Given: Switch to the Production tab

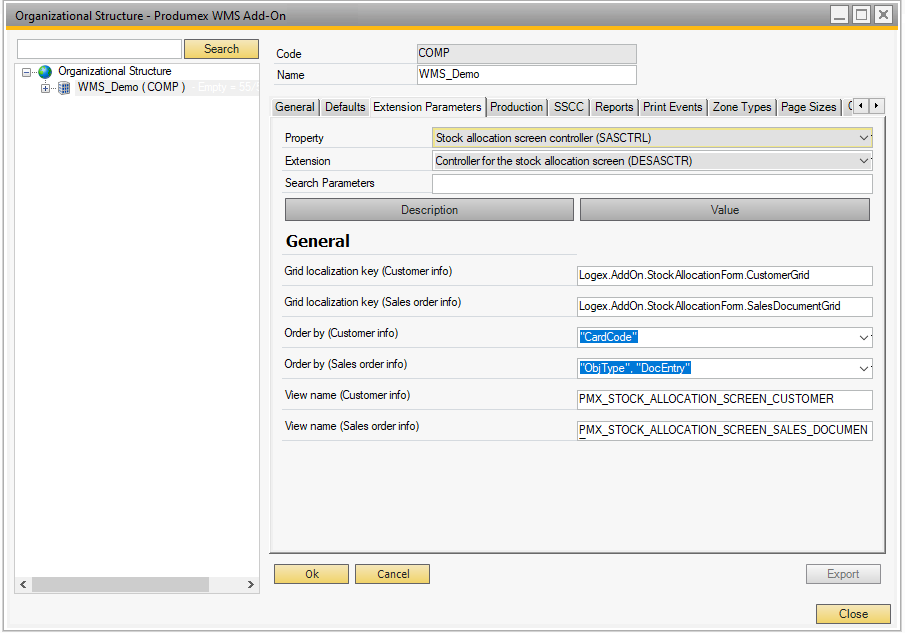Looking at the screenshot, I should tap(517, 107).
